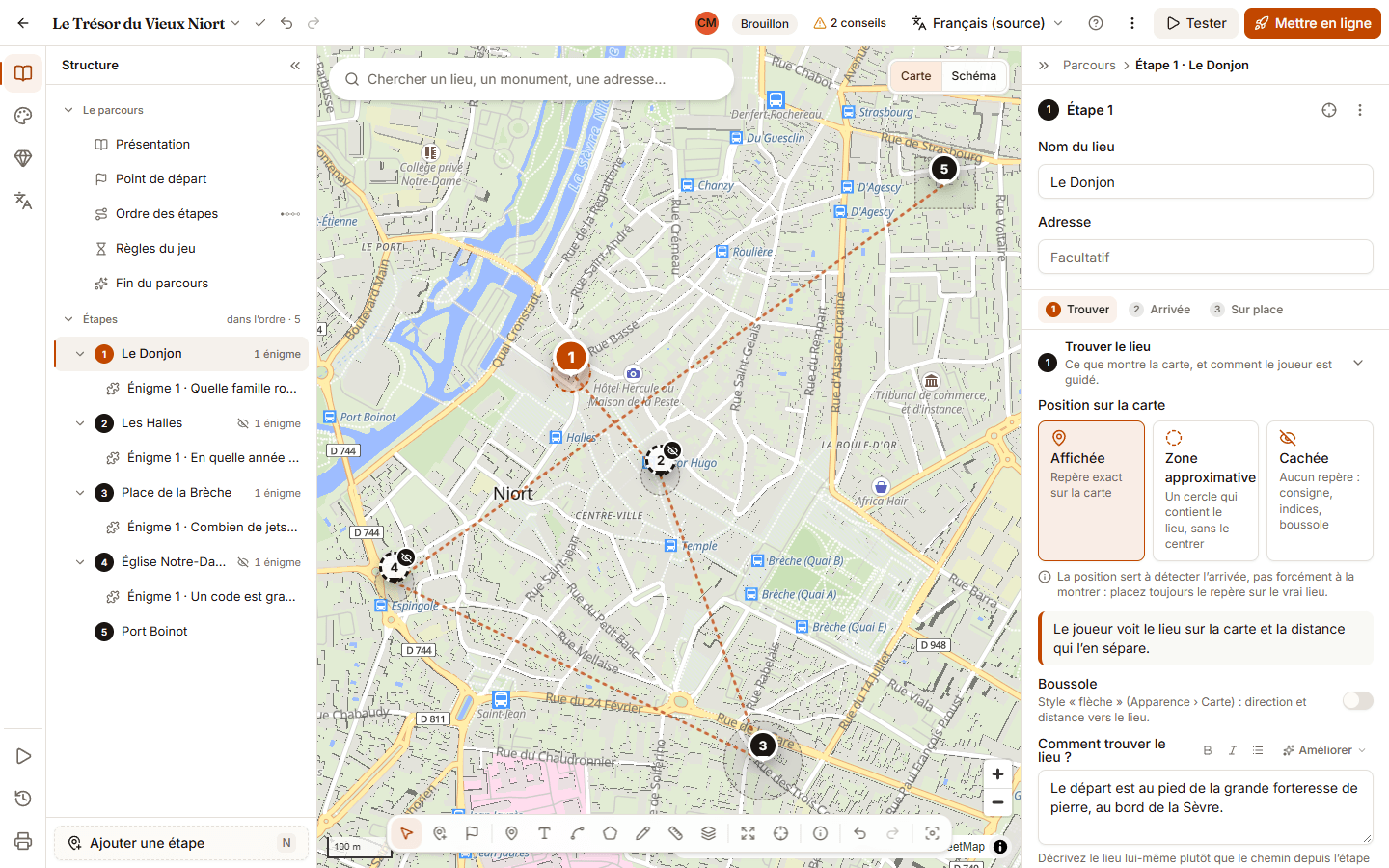The height and width of the screenshot is (868, 1389).
Task: Switch to the Sur place tab
Action: click(1247, 310)
